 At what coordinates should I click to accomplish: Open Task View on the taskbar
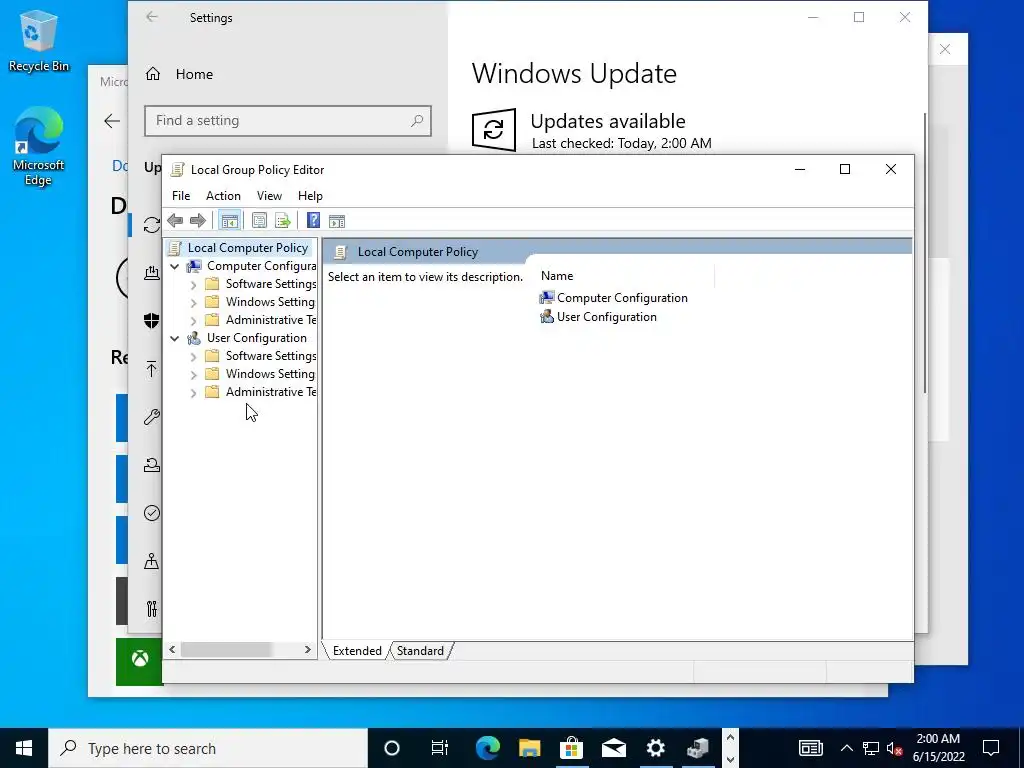tap(440, 748)
